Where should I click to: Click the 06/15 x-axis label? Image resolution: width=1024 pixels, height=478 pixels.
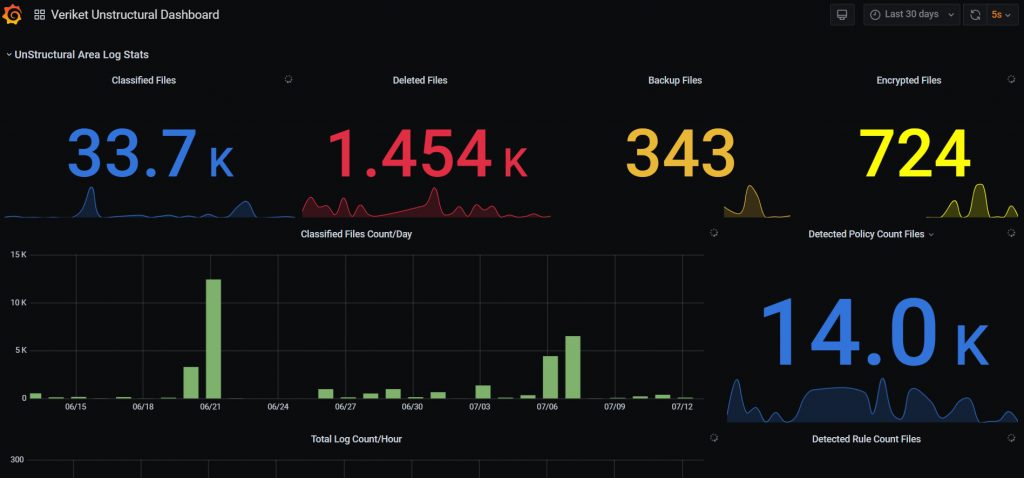pos(75,407)
